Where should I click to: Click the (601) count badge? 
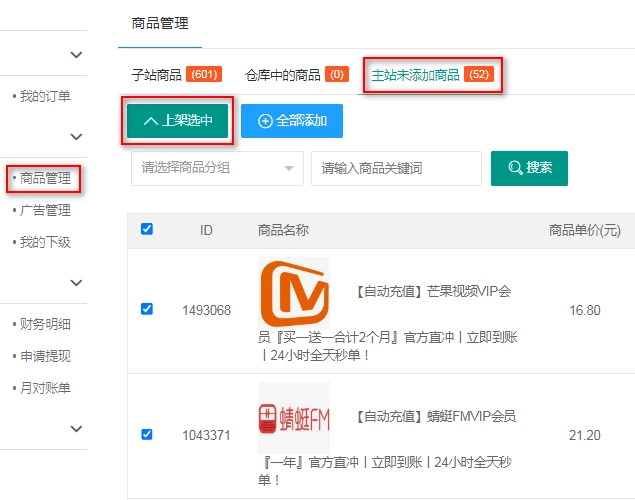click(x=204, y=74)
